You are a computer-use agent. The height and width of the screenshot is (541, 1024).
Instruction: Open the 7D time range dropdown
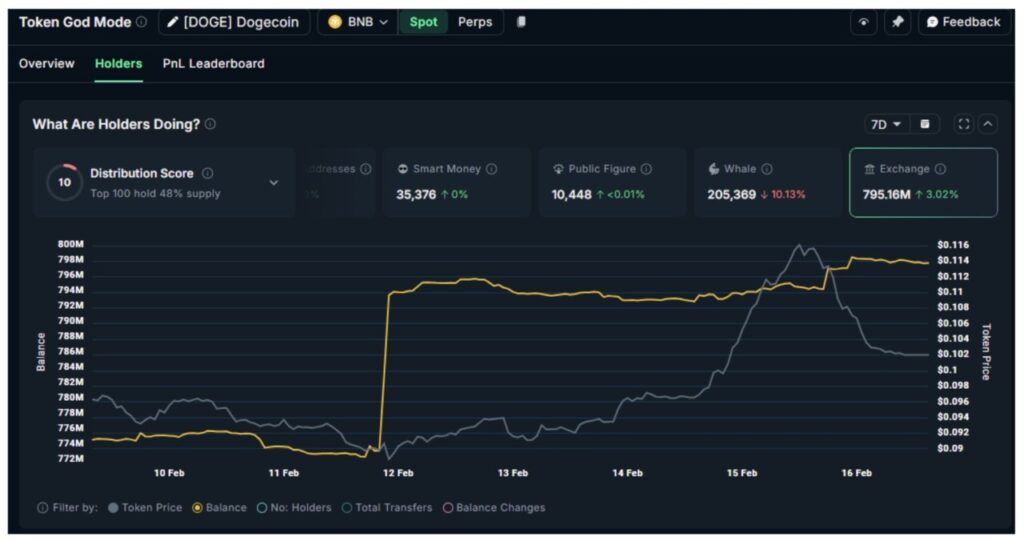885,124
